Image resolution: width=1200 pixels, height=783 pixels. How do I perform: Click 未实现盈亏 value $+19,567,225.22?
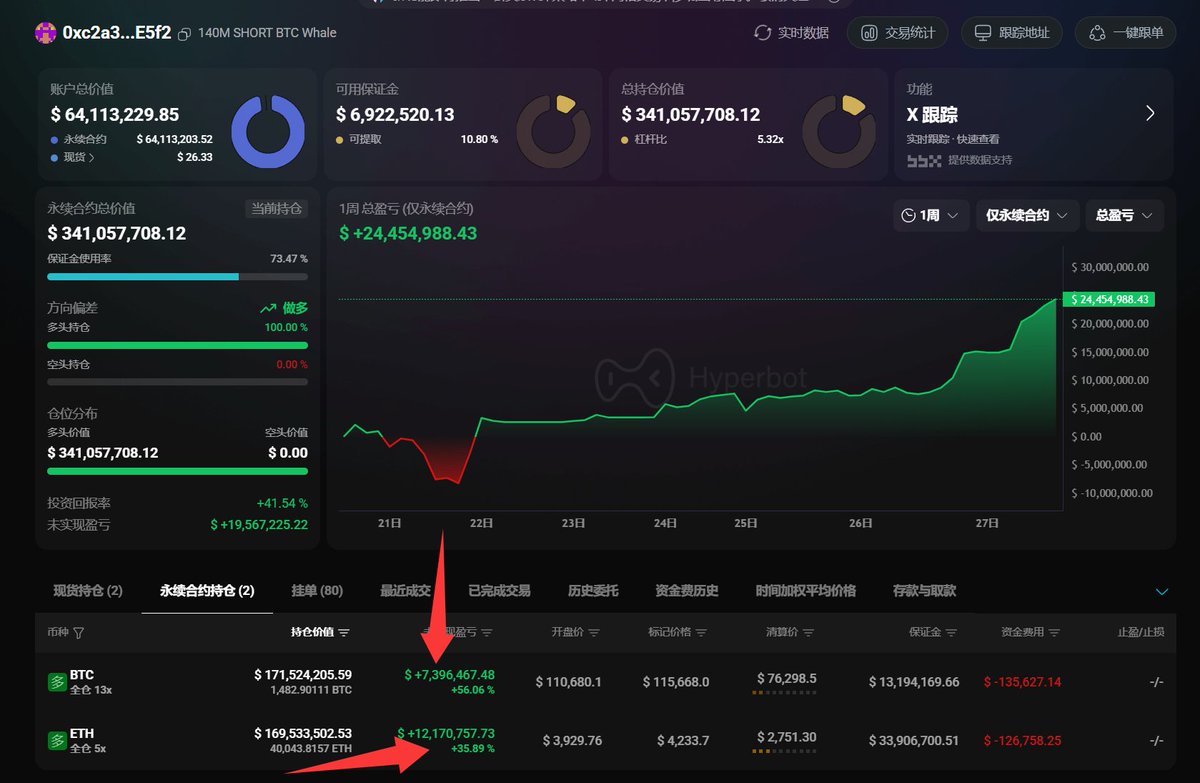click(259, 525)
